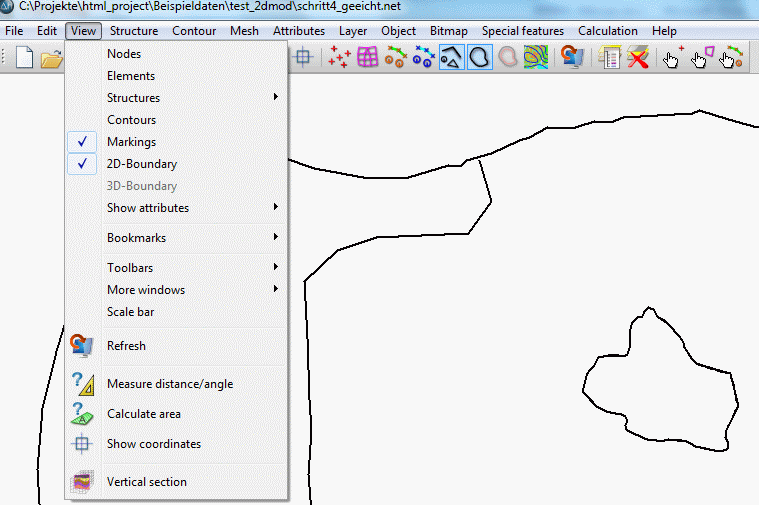Image resolution: width=759 pixels, height=505 pixels.
Task: Open the Calculation menu
Action: [x=608, y=31]
